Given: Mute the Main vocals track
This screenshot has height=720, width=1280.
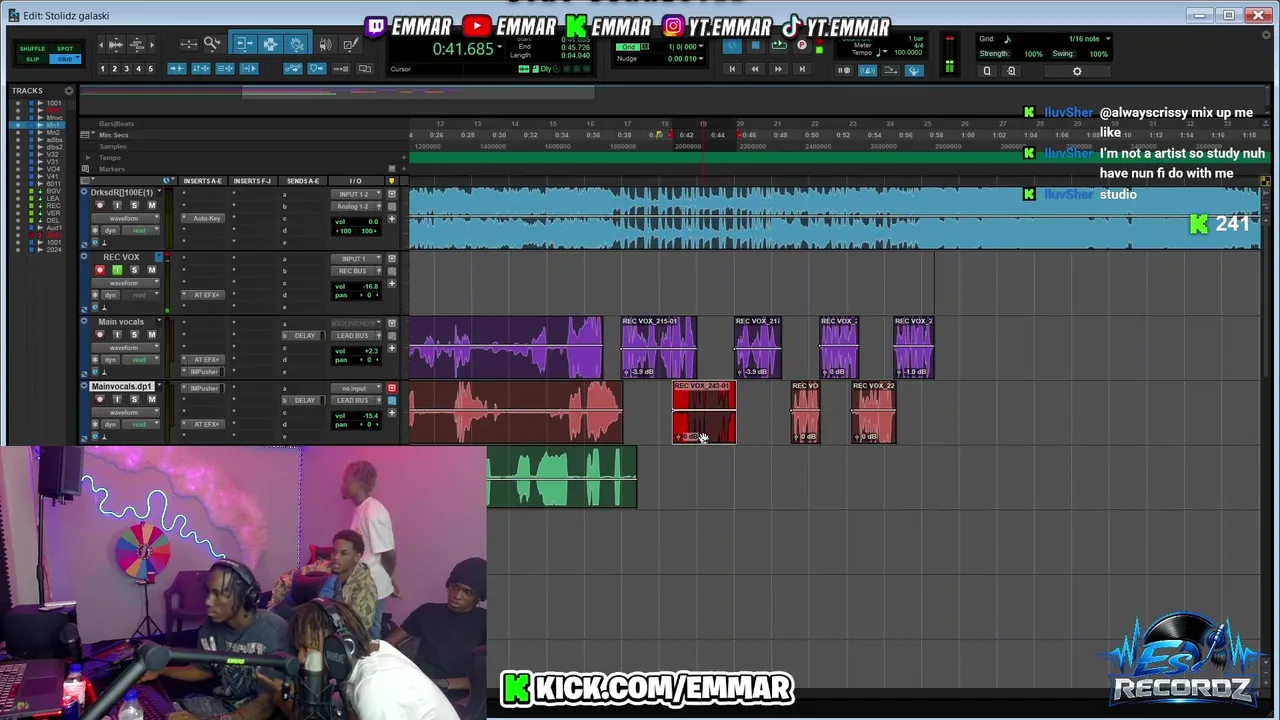Looking at the screenshot, I should click(152, 334).
